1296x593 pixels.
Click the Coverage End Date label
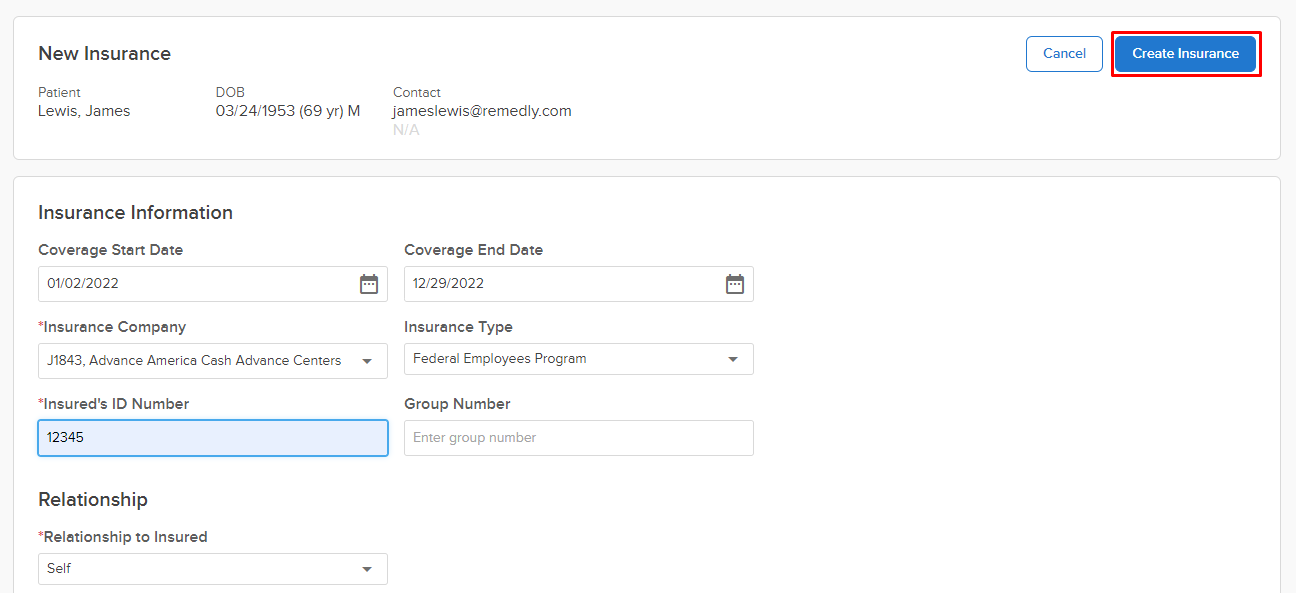473,250
